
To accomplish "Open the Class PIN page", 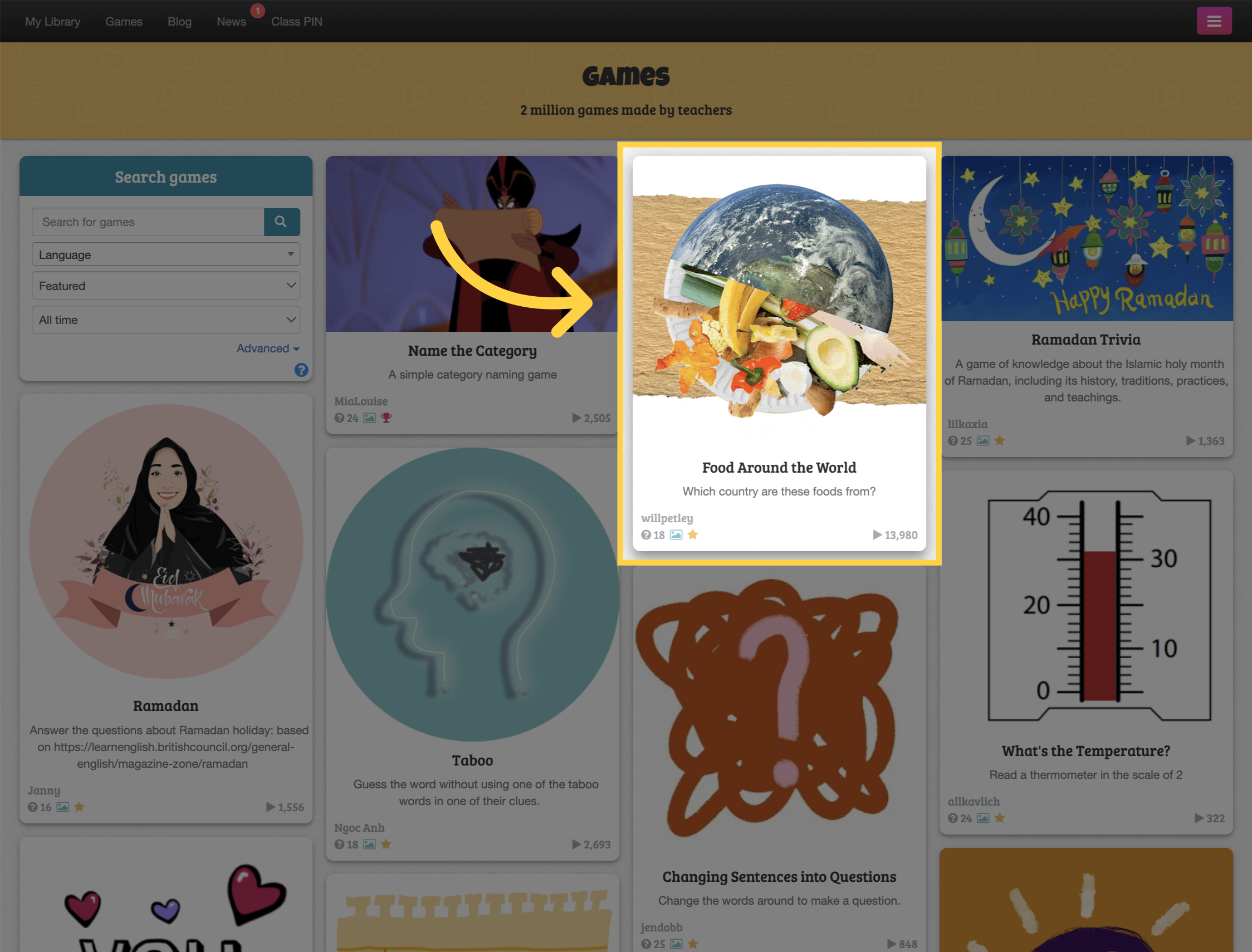I will (297, 22).
